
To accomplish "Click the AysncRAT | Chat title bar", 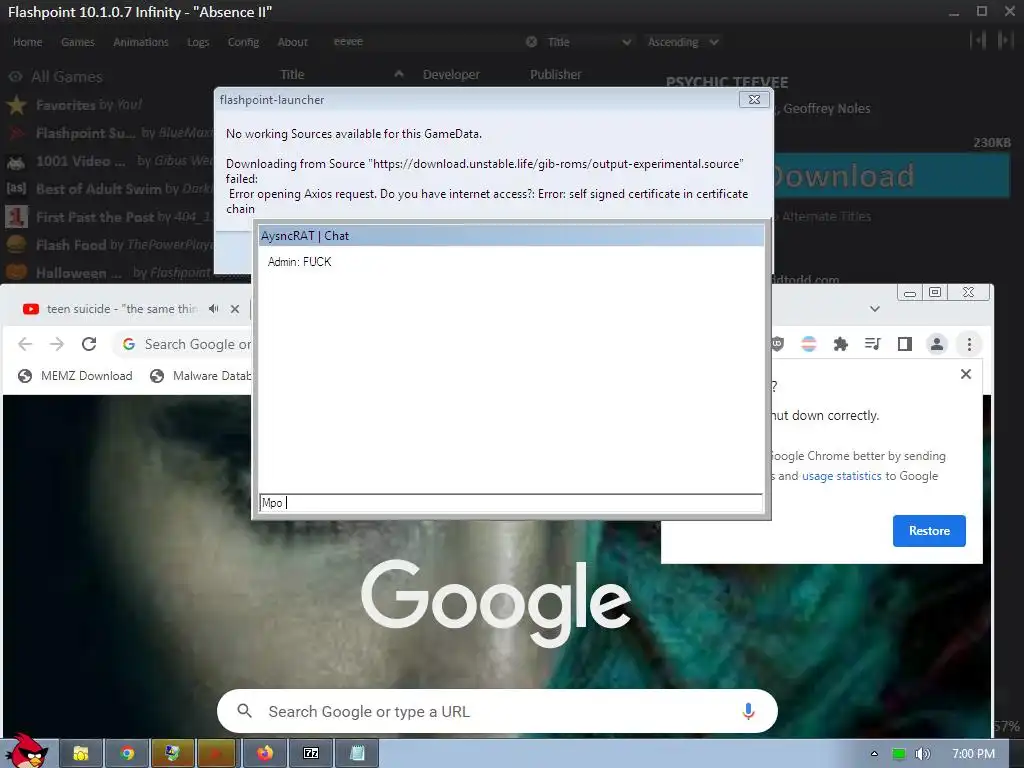I will [x=511, y=236].
